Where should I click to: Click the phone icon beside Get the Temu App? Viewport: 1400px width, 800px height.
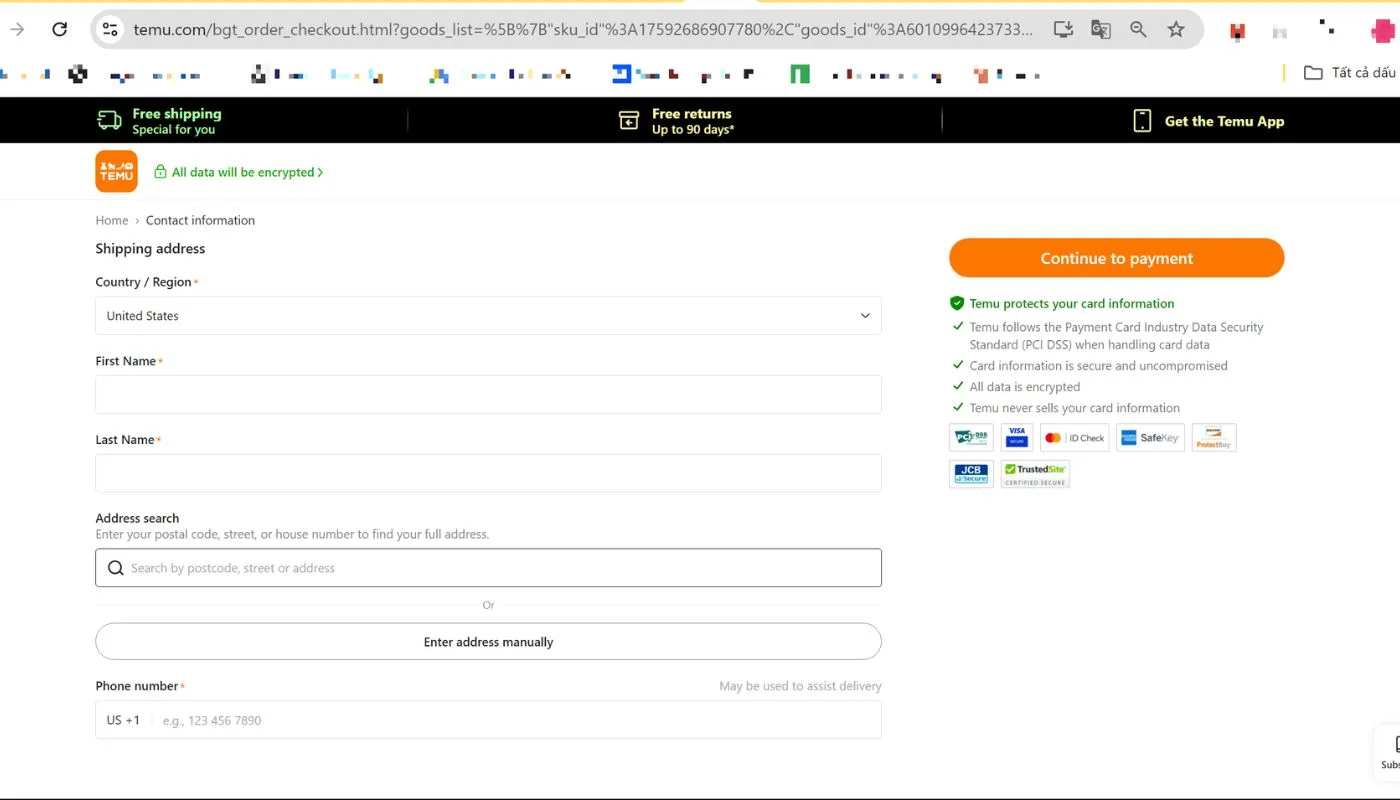(1142, 120)
